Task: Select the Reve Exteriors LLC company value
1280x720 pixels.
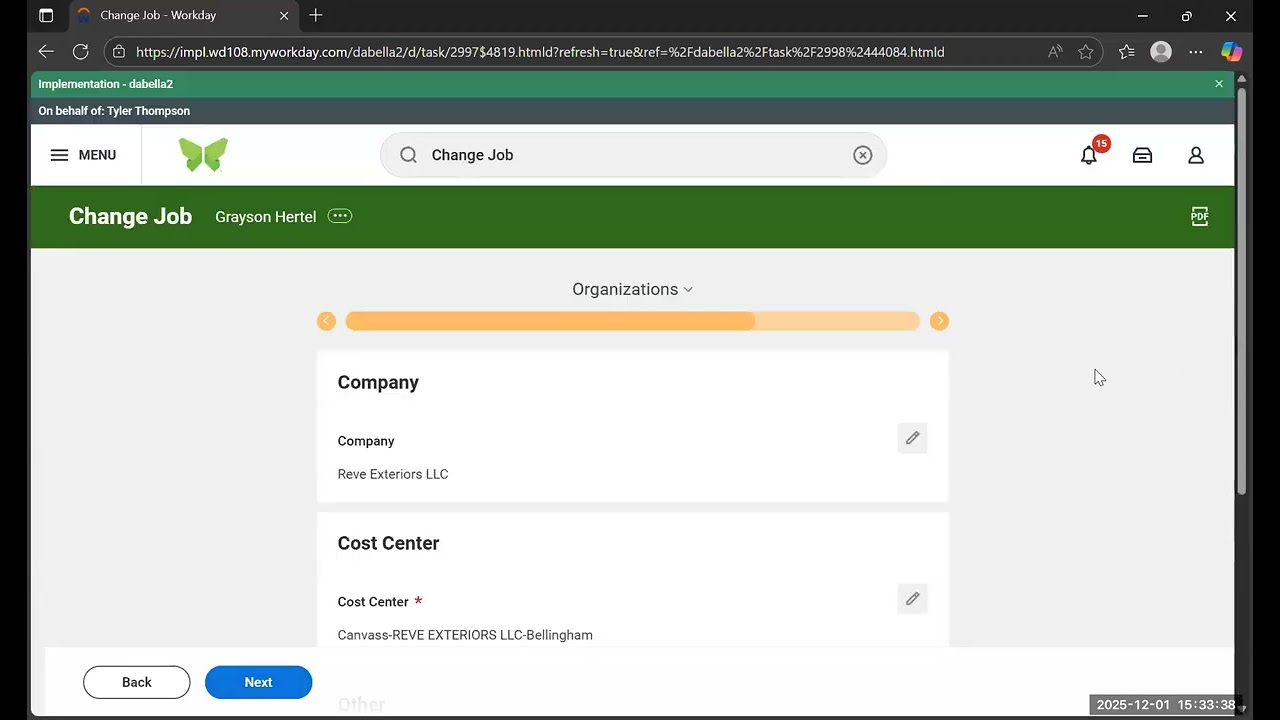Action: point(393,474)
